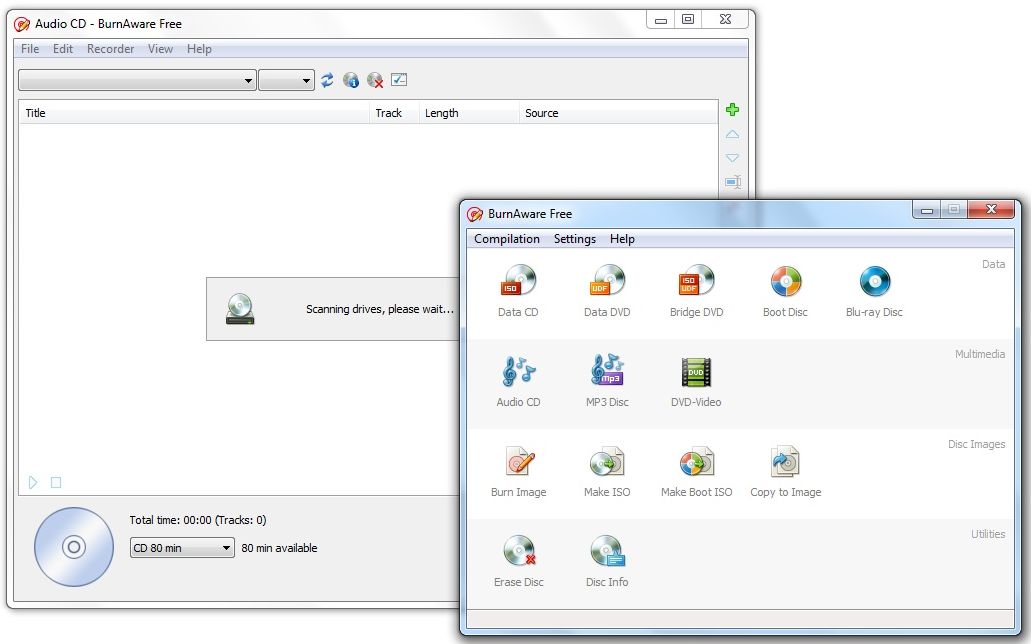Start the Erase Disc utility
The width and height of the screenshot is (1031, 644).
coord(518,561)
